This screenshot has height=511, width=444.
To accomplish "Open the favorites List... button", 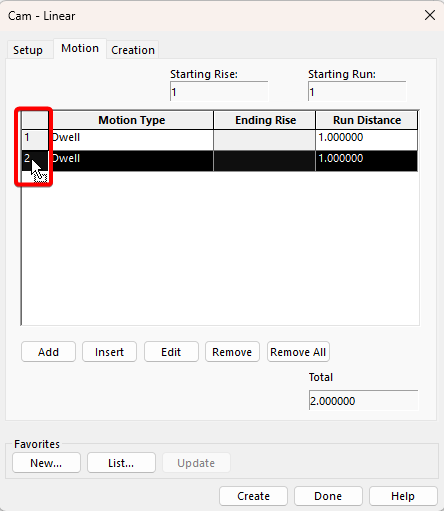I will coord(121,463).
